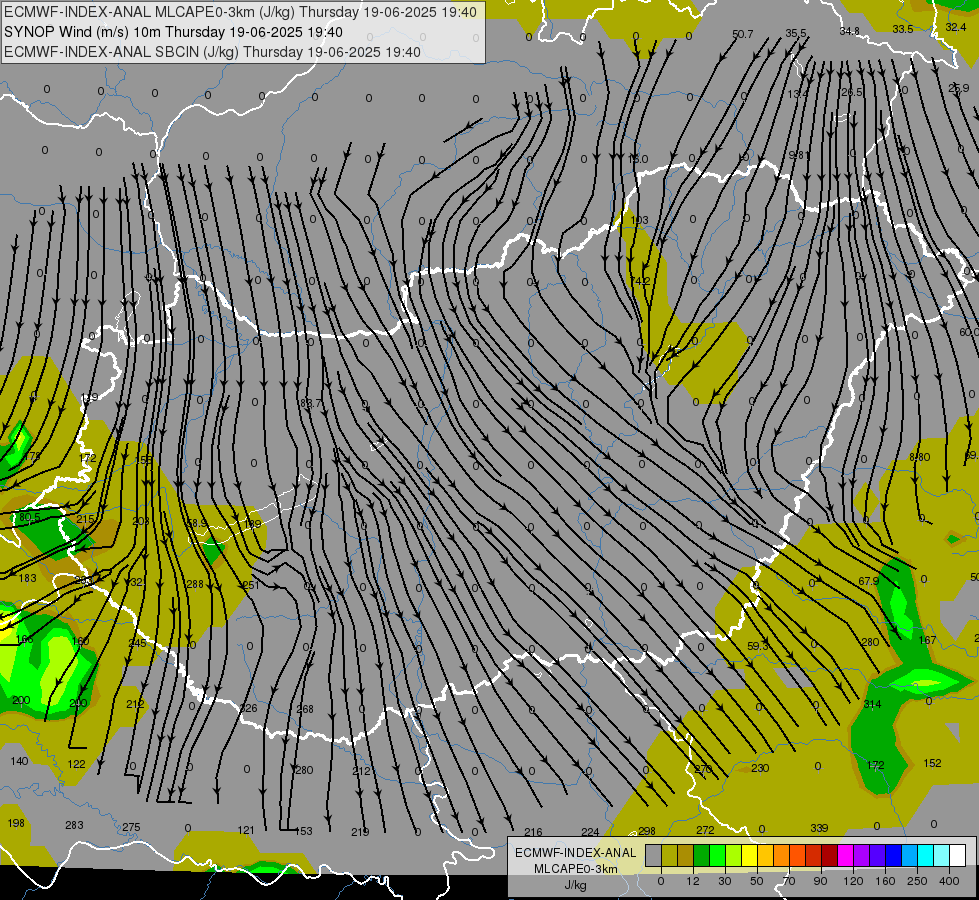Image resolution: width=979 pixels, height=900 pixels.
Task: Click the legend tick label '70'
Action: (789, 881)
